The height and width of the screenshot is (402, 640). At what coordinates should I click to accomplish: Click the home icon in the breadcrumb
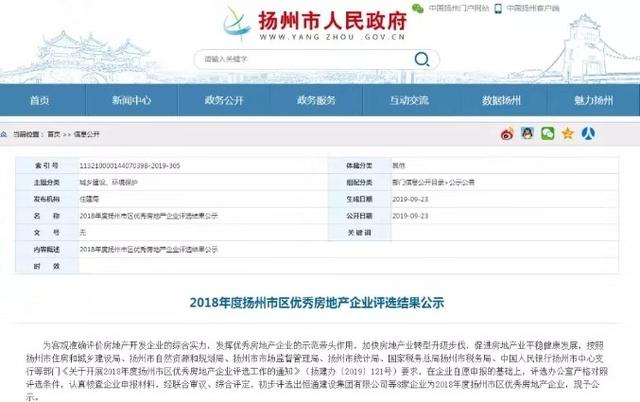(x=4, y=134)
